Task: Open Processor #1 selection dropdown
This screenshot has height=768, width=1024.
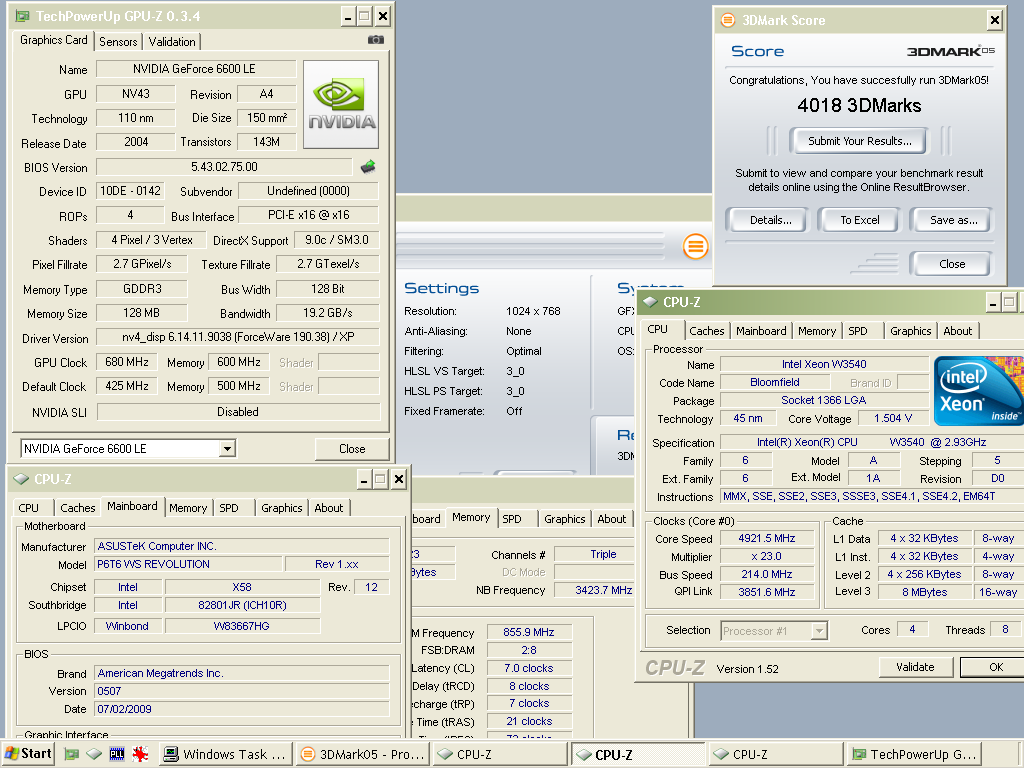Action: (819, 631)
